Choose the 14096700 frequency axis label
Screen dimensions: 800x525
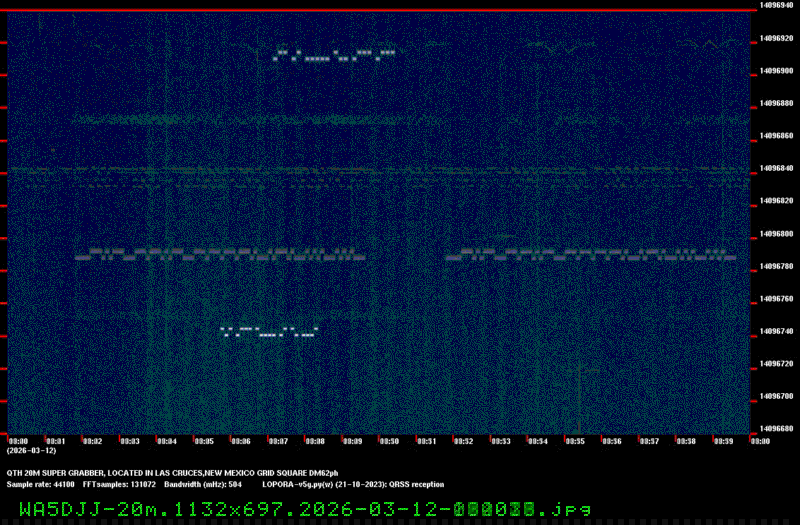coord(777,396)
